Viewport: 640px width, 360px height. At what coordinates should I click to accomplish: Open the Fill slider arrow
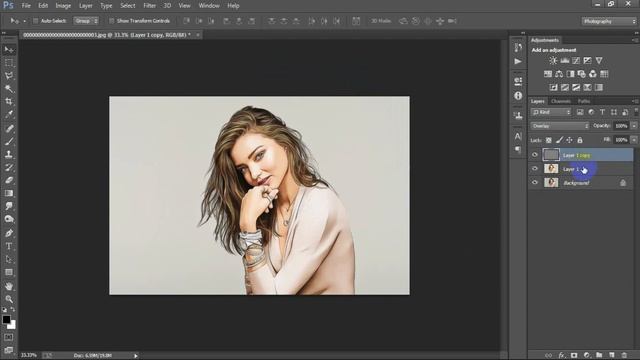point(634,140)
